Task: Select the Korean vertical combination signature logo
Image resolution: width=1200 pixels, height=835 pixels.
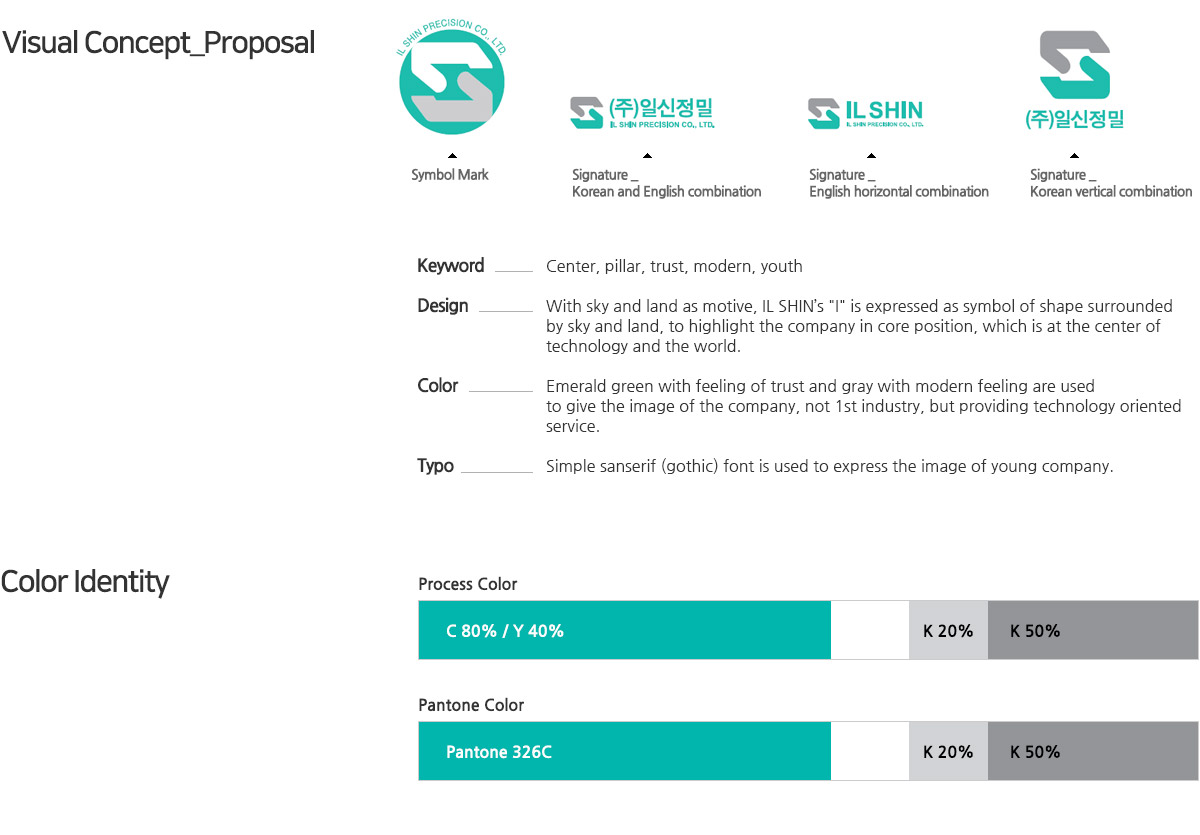Action: pyautogui.click(x=1075, y=80)
